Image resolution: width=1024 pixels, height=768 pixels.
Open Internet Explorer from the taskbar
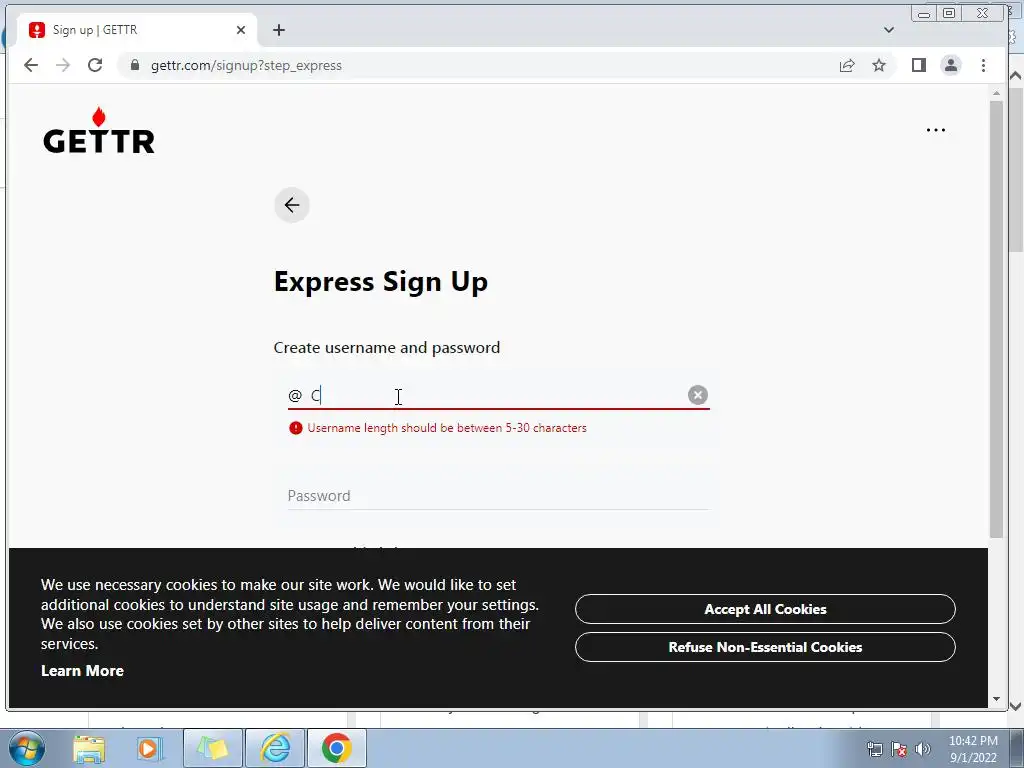pos(275,748)
